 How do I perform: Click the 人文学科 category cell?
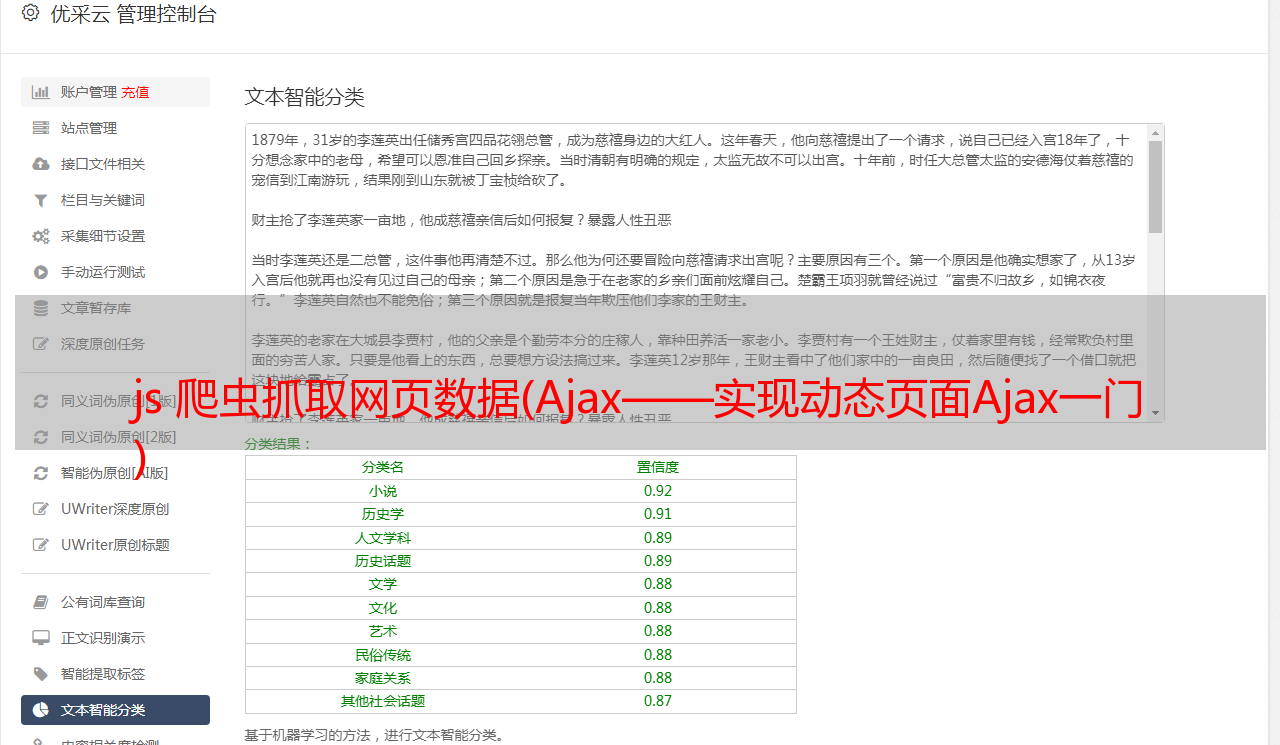[383, 538]
